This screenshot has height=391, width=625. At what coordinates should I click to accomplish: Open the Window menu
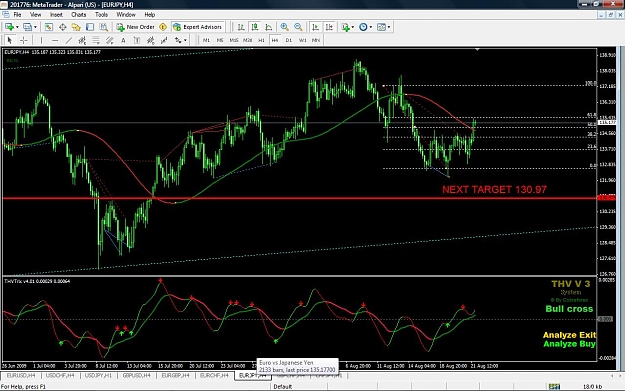[126, 15]
